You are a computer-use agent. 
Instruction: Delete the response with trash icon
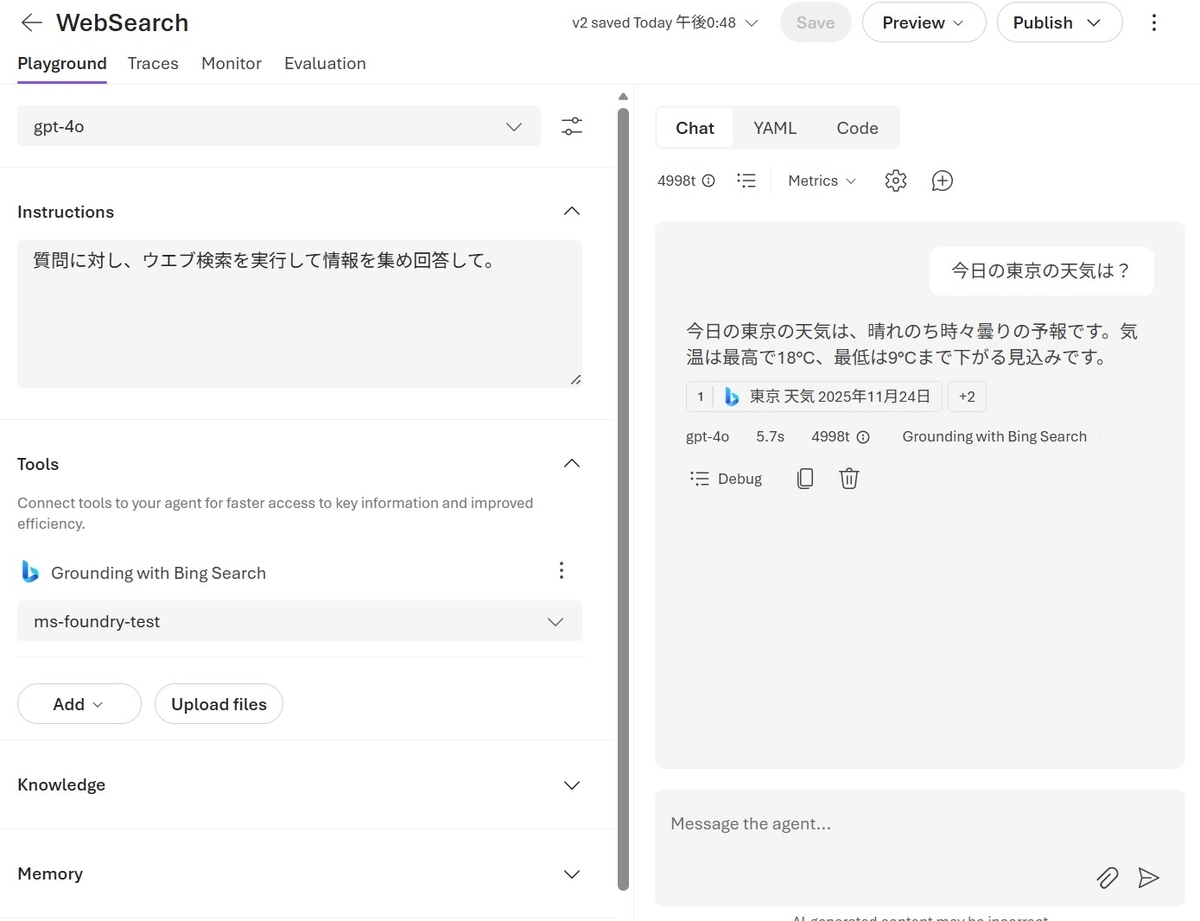tap(849, 478)
